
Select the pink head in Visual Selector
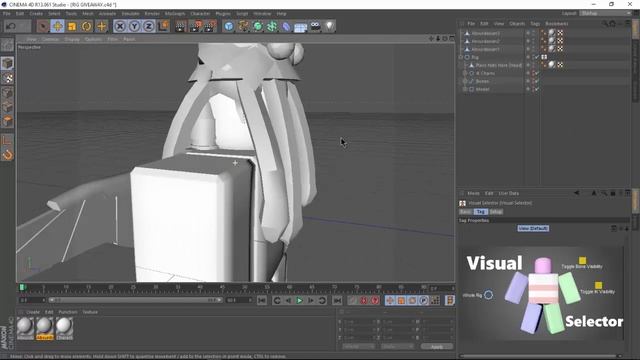(x=543, y=265)
